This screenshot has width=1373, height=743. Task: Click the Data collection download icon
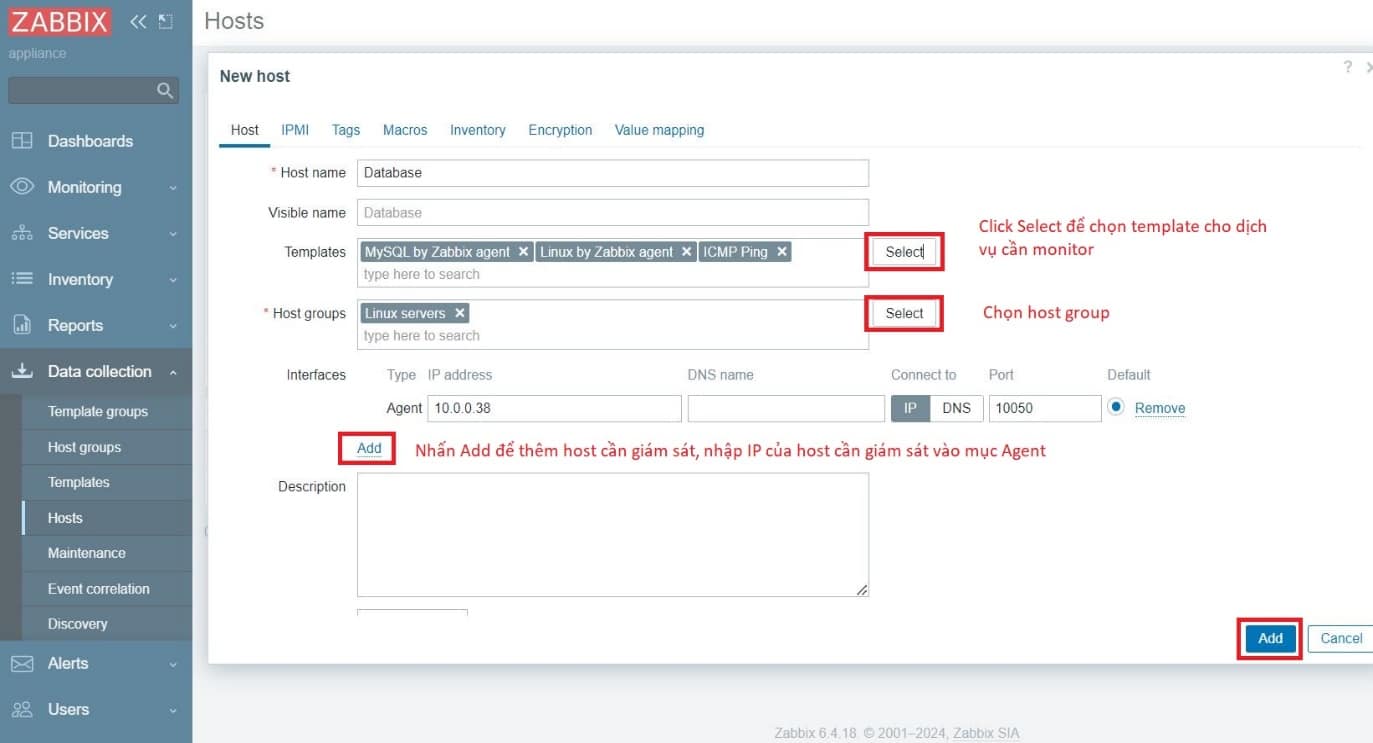pyautogui.click(x=22, y=371)
